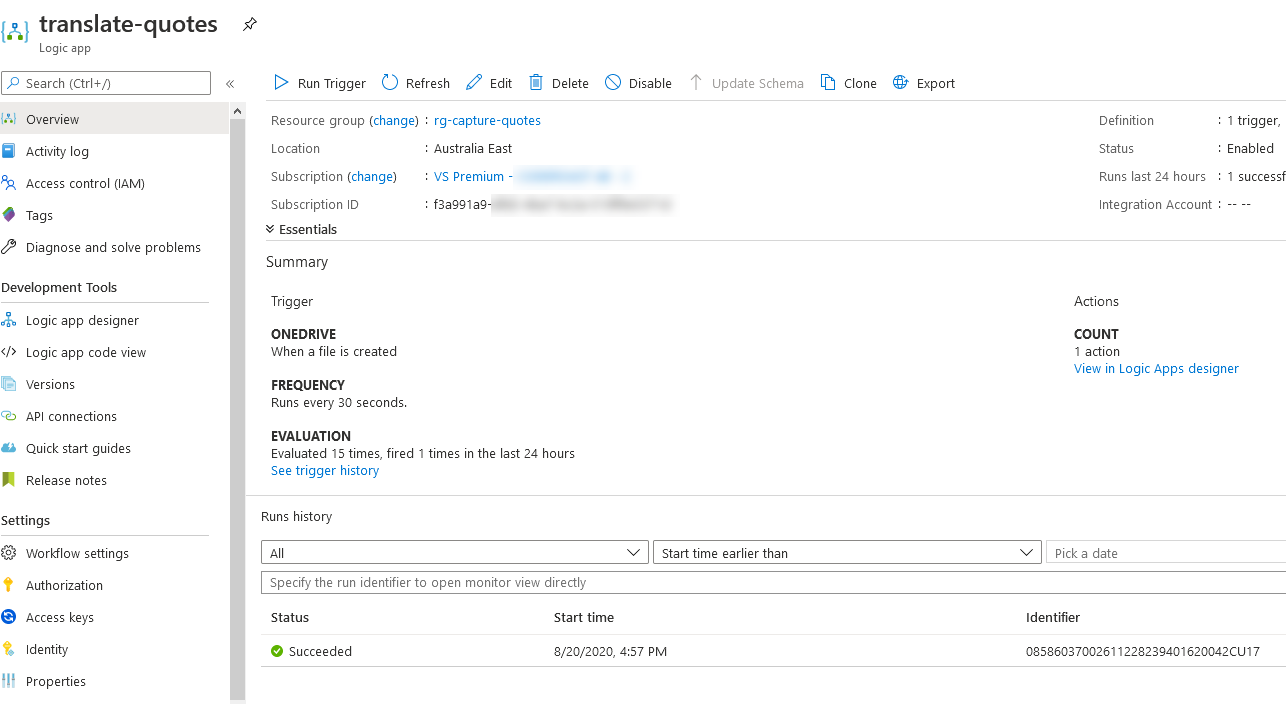Image resolution: width=1286 pixels, height=704 pixels.
Task: Open the status filter dropdown showing All
Action: [455, 553]
